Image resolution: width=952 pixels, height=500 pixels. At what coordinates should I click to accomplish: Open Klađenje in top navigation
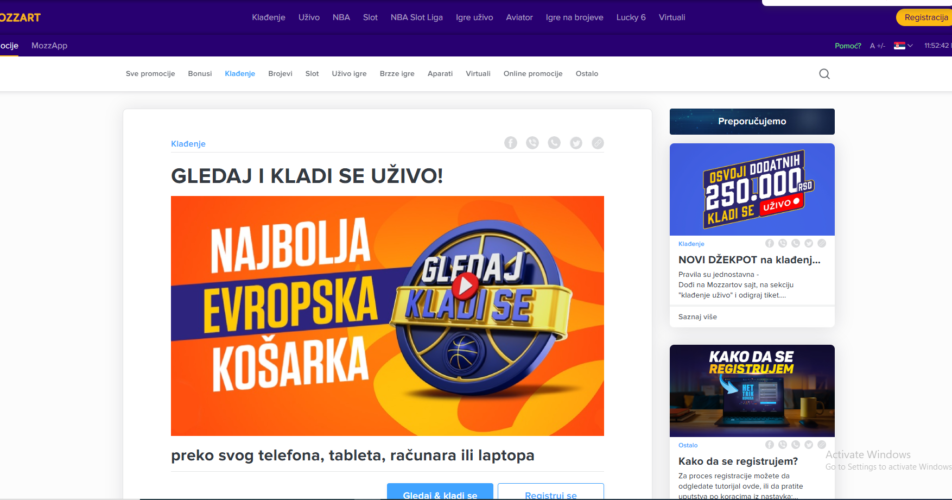point(268,18)
